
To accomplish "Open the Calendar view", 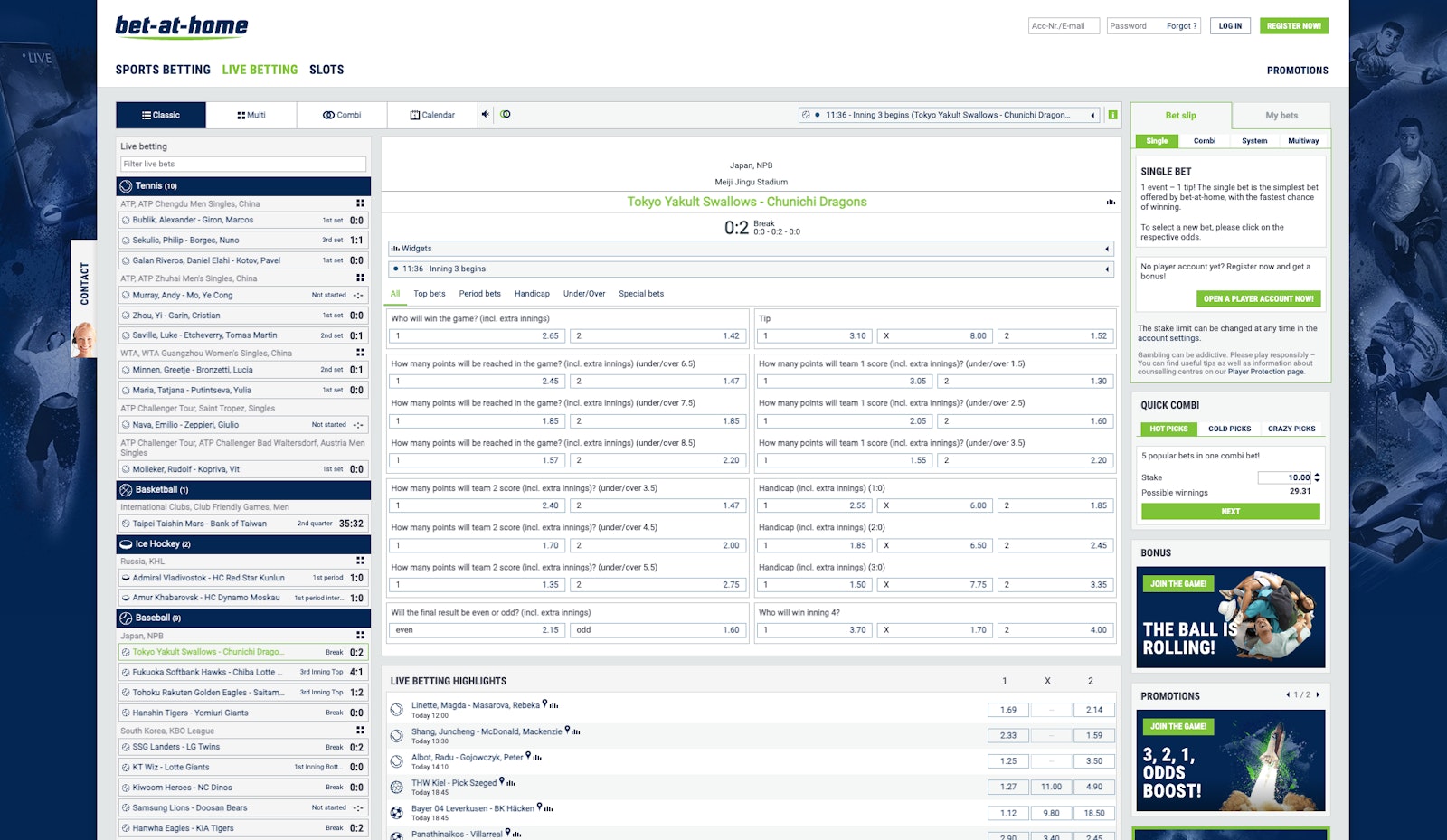I will tap(432, 115).
